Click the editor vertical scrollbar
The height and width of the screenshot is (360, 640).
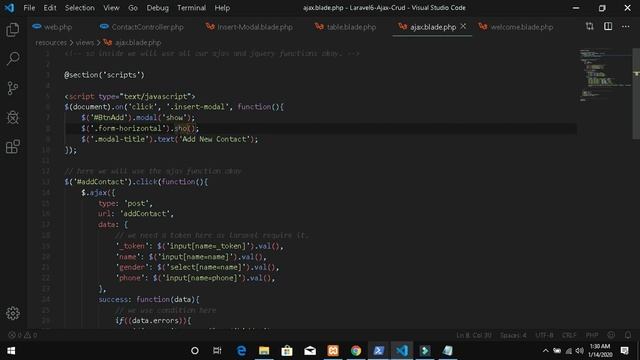(x=636, y=94)
